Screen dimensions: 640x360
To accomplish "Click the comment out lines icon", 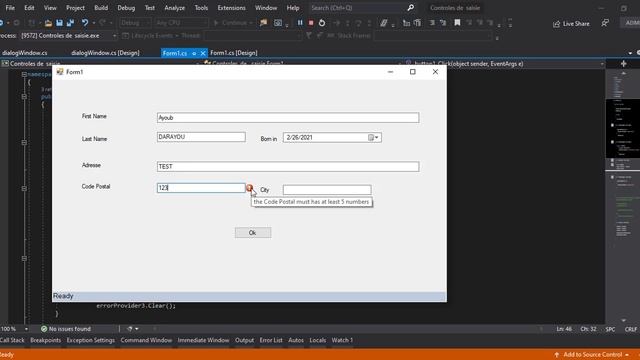I will pyautogui.click(x=432, y=23).
